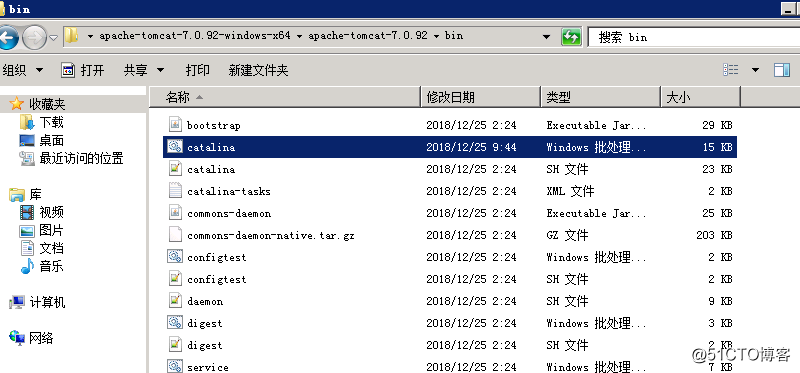Open the 组织 menu

click(x=22, y=70)
